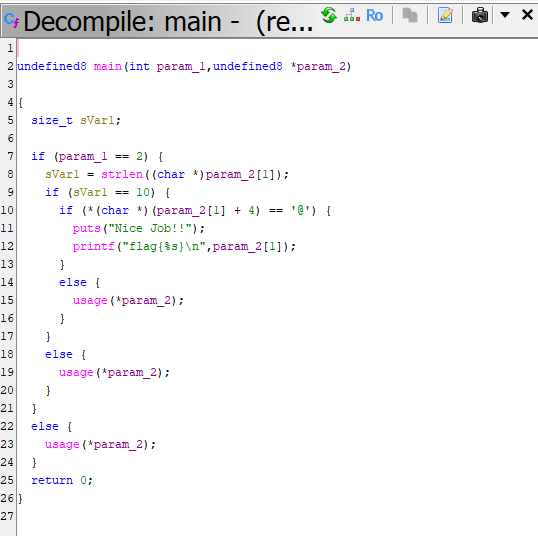The height and width of the screenshot is (536, 538).
Task: Take a snapshot with the camera icon
Action: click(480, 15)
